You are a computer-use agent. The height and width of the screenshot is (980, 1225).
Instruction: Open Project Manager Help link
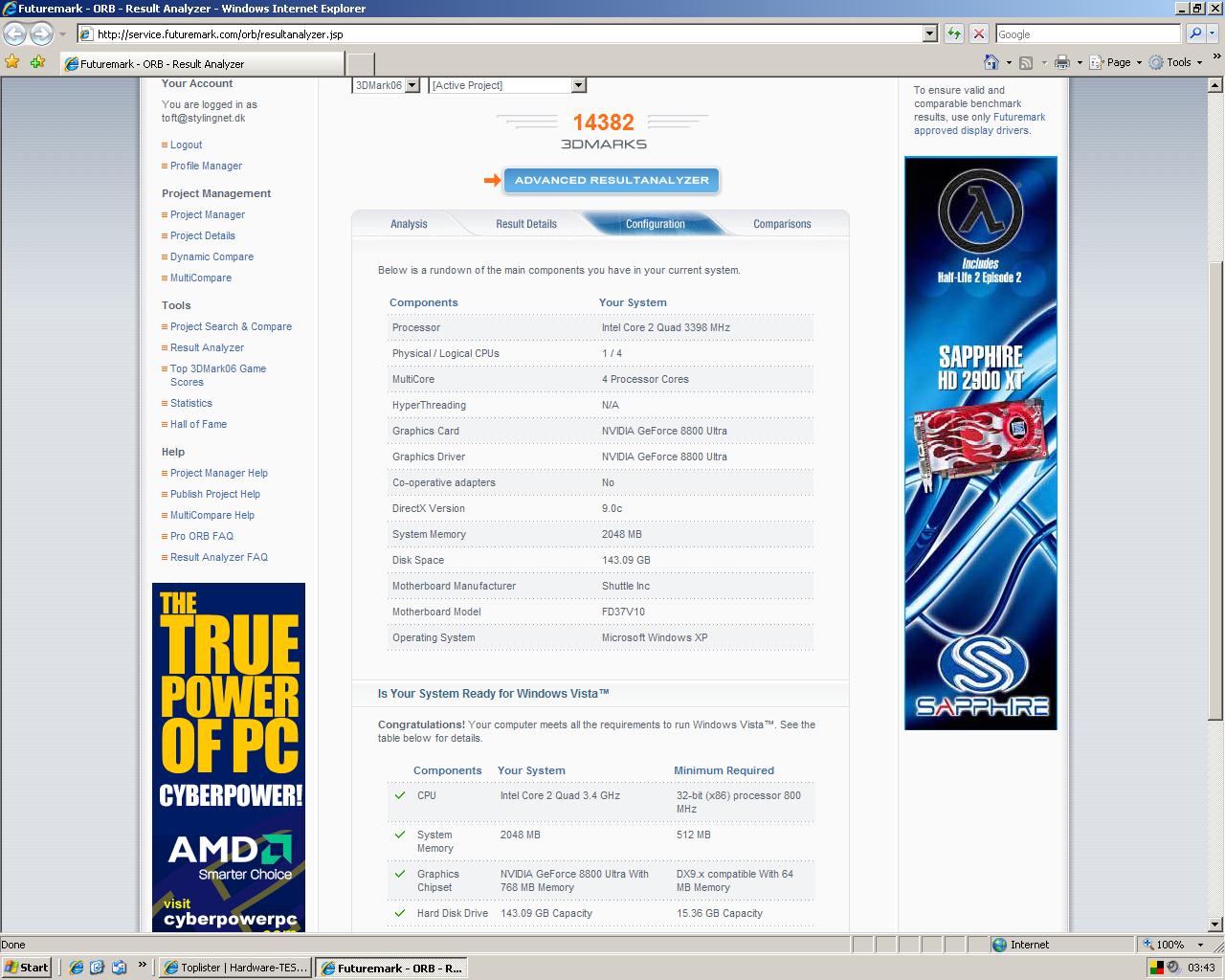pyautogui.click(x=219, y=473)
